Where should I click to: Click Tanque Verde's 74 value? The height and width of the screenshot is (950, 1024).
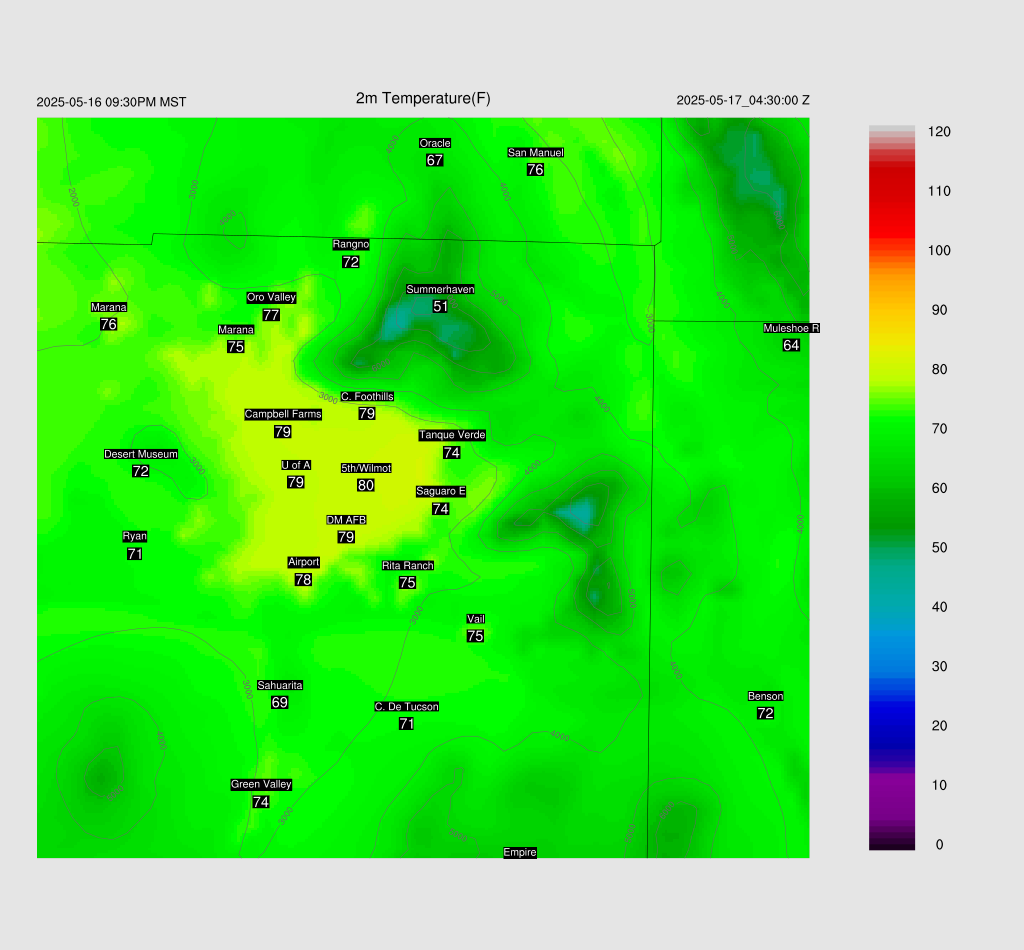(451, 452)
